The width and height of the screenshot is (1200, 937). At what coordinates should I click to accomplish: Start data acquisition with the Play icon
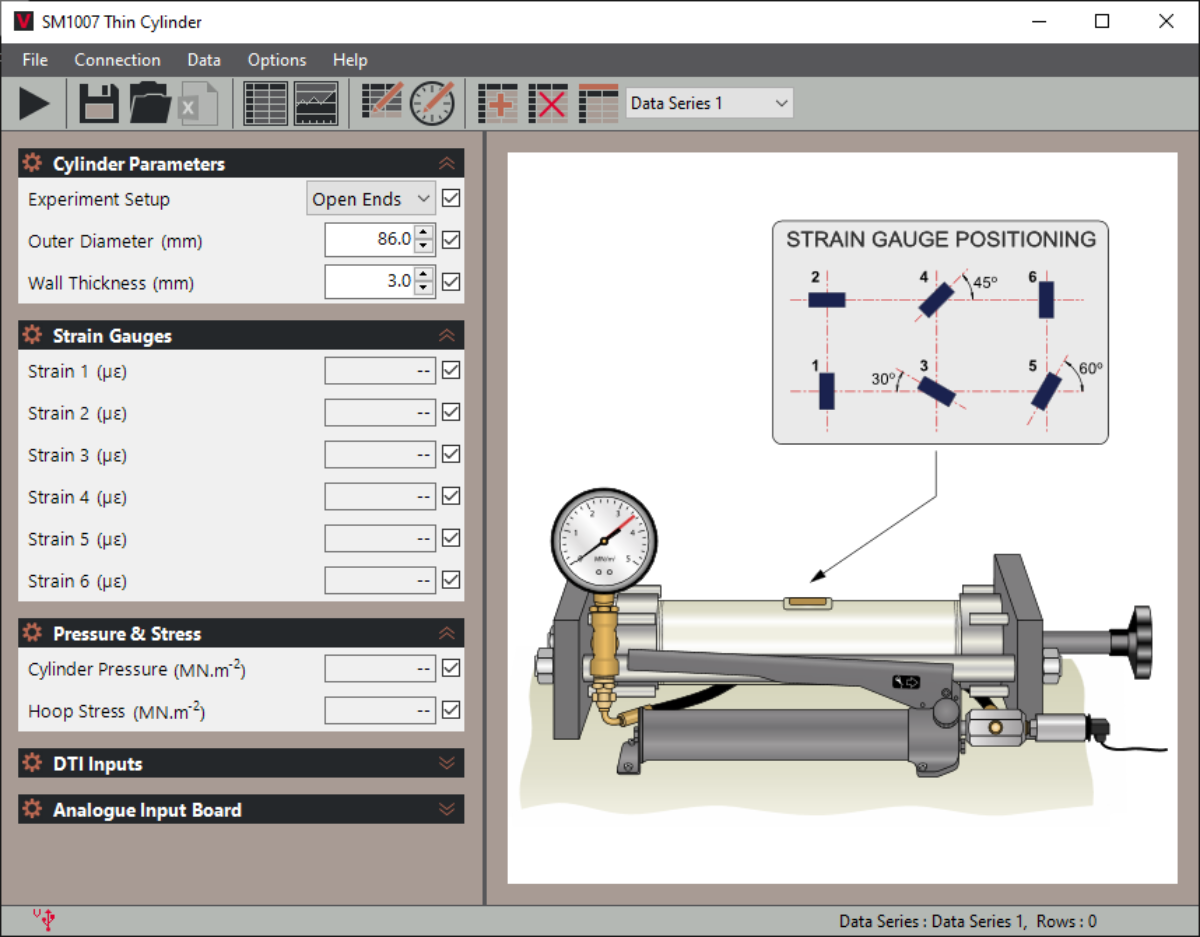point(34,103)
